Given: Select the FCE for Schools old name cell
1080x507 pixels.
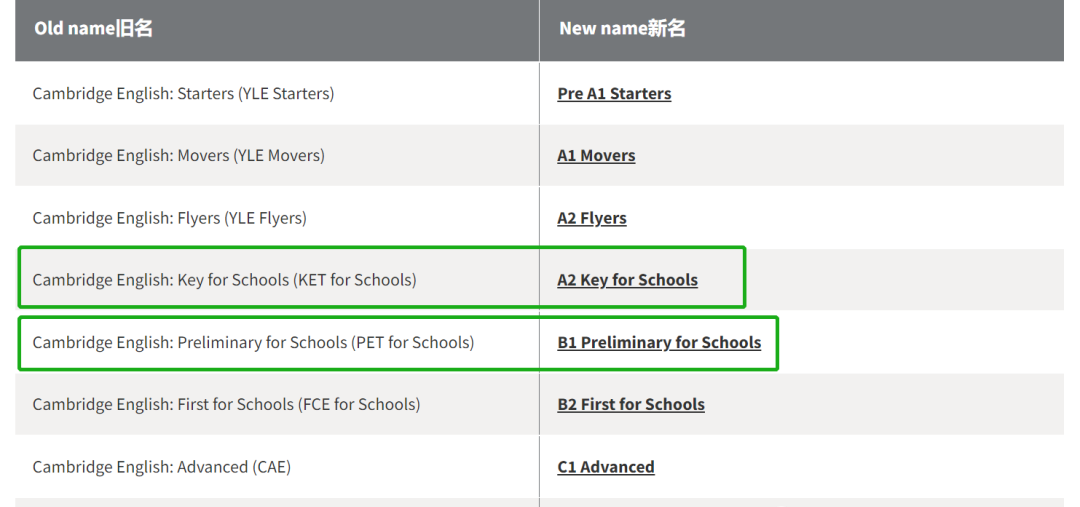Looking at the screenshot, I should [277, 404].
